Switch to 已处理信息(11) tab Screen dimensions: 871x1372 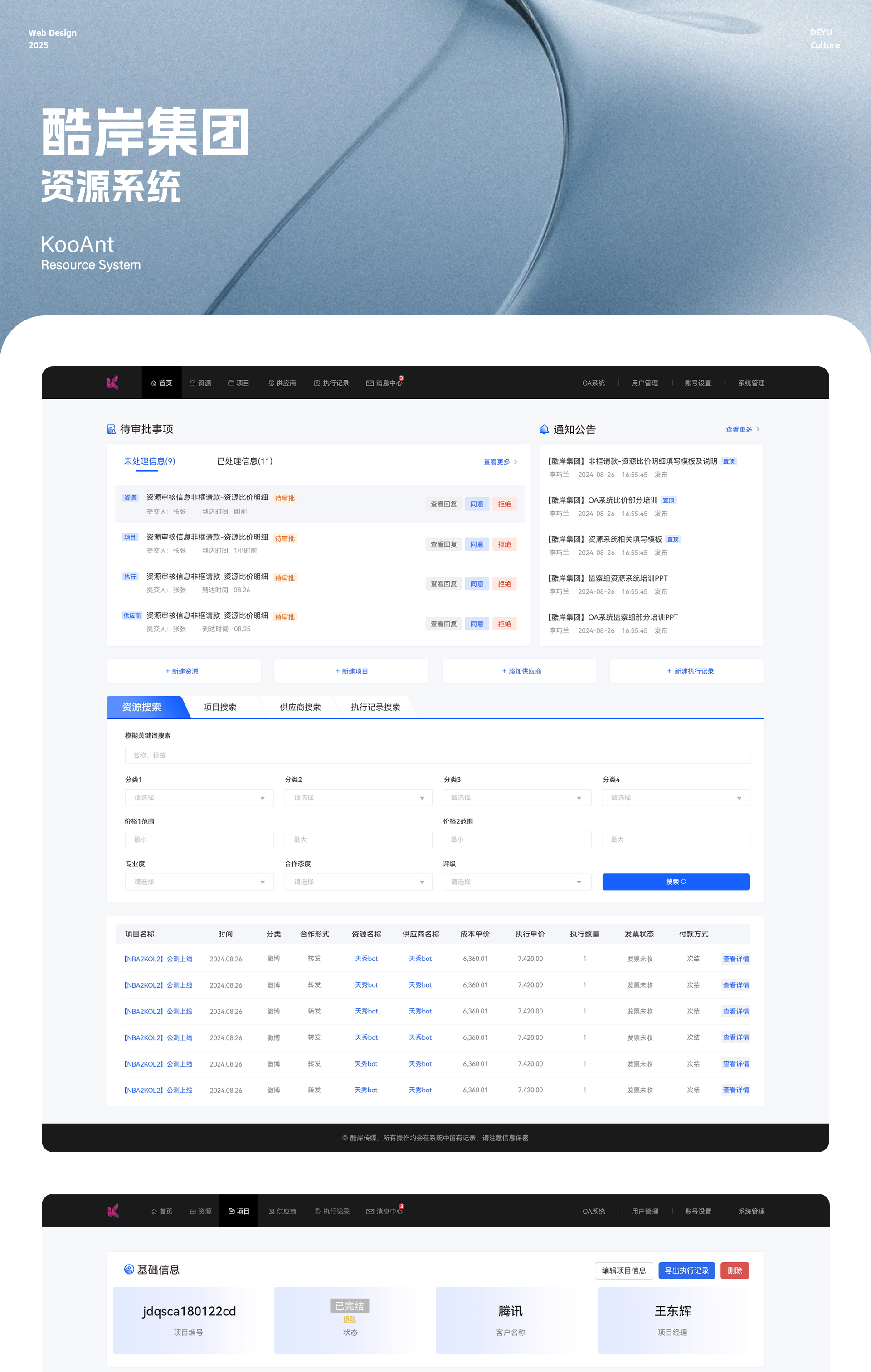coord(244,461)
